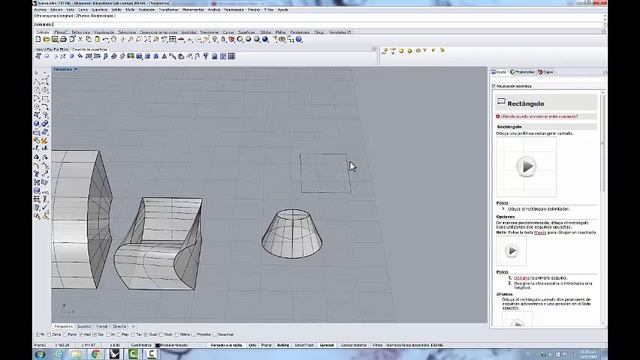Select the Sólidos toolbar tab

pos(265,32)
